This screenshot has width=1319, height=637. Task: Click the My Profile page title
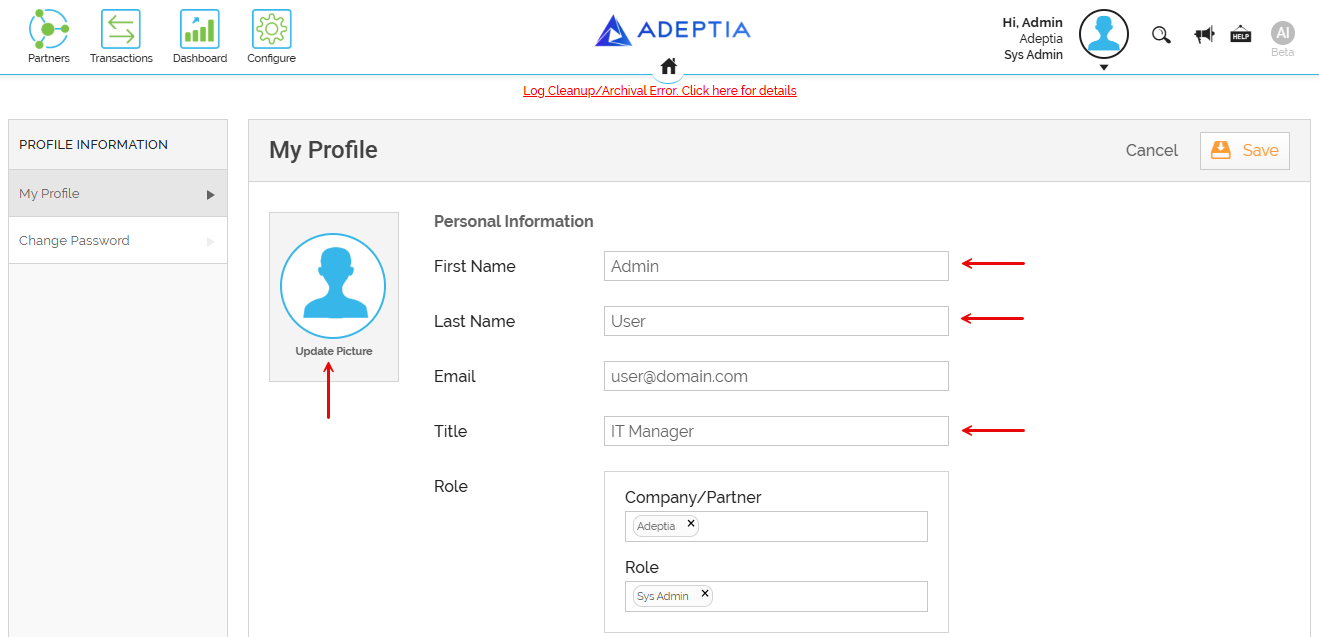(x=323, y=150)
